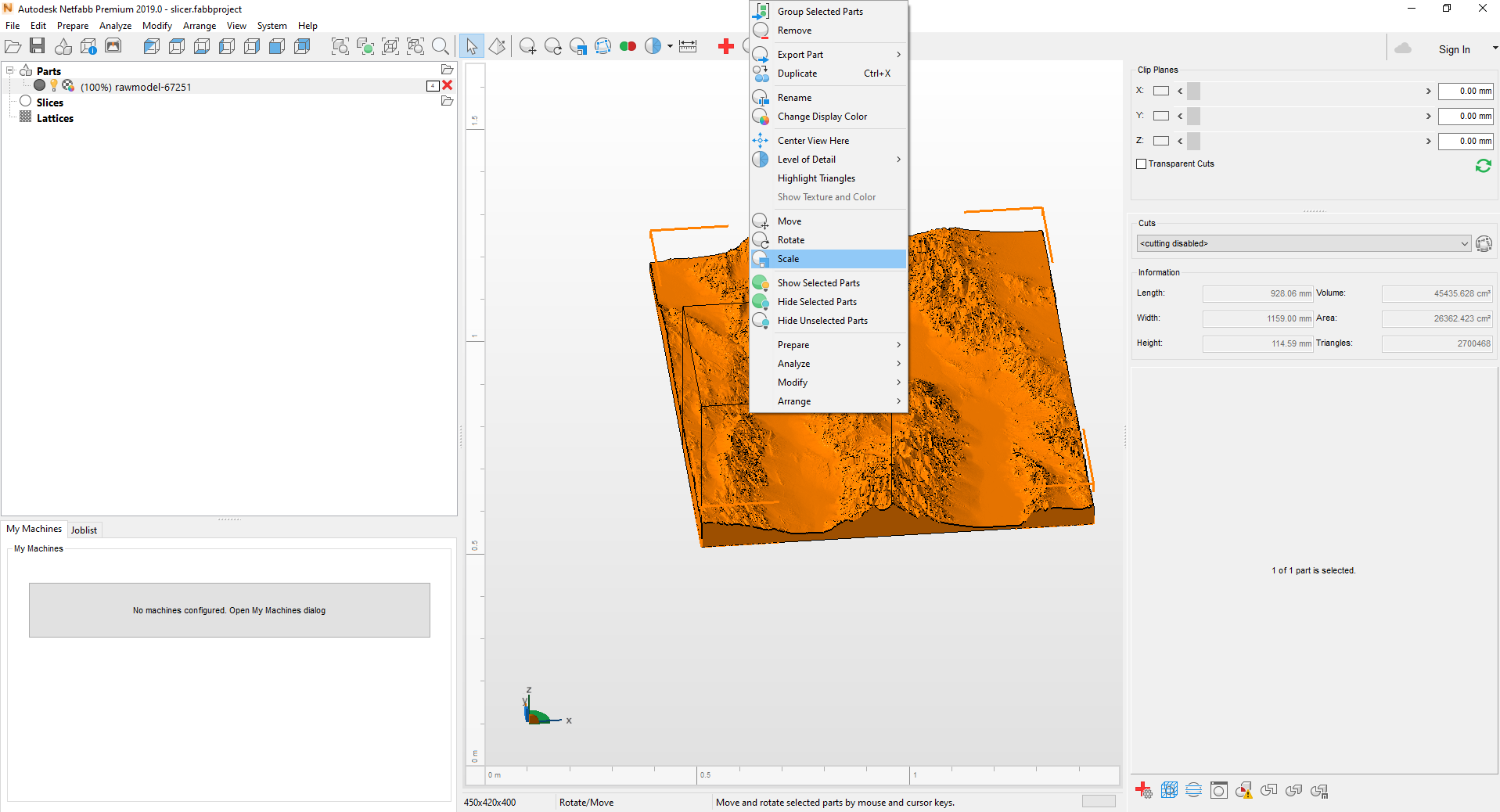Click the ruler measurement toolbar icon
1500x812 pixels.
688,47
